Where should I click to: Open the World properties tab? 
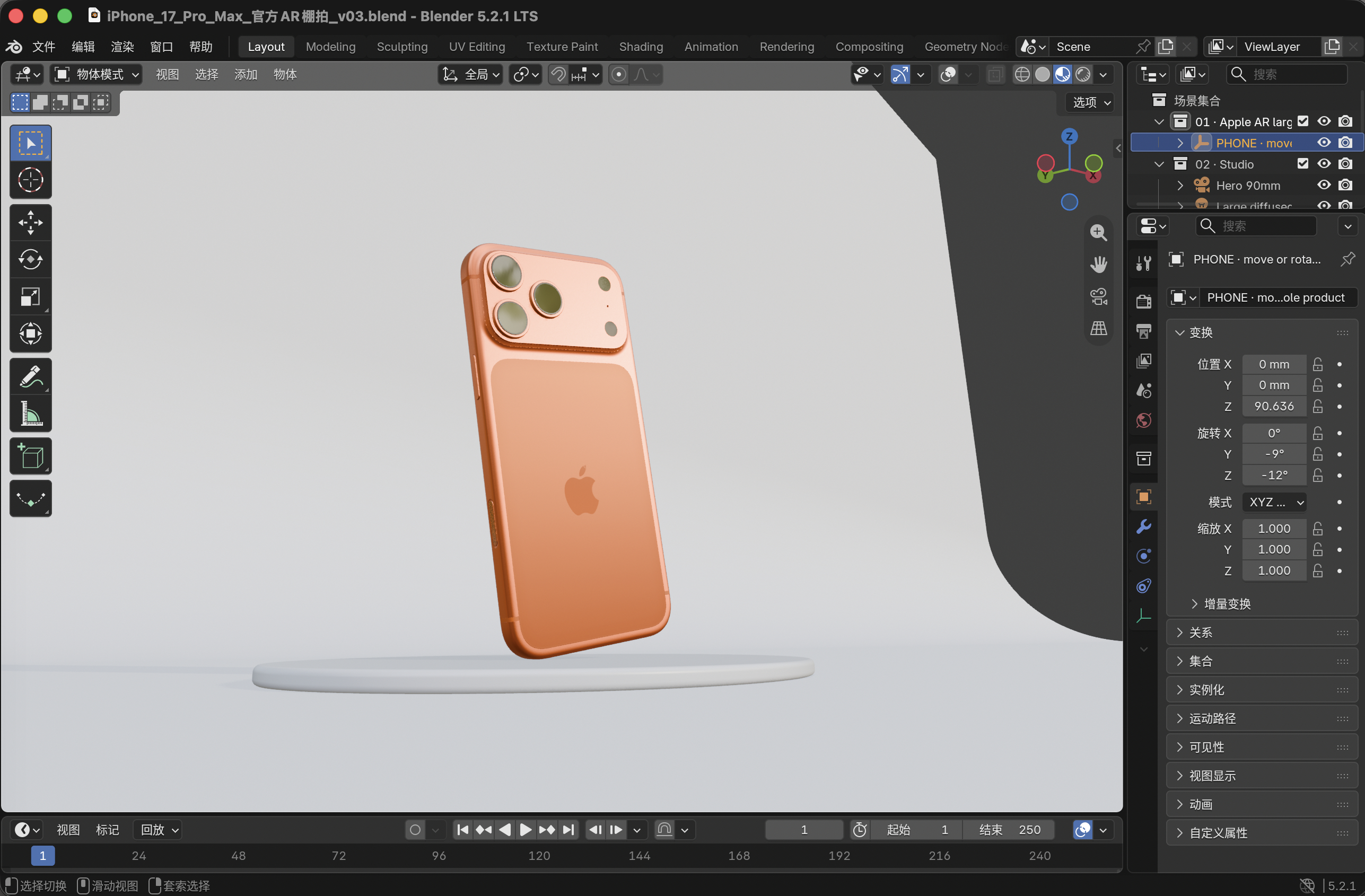pos(1144,420)
